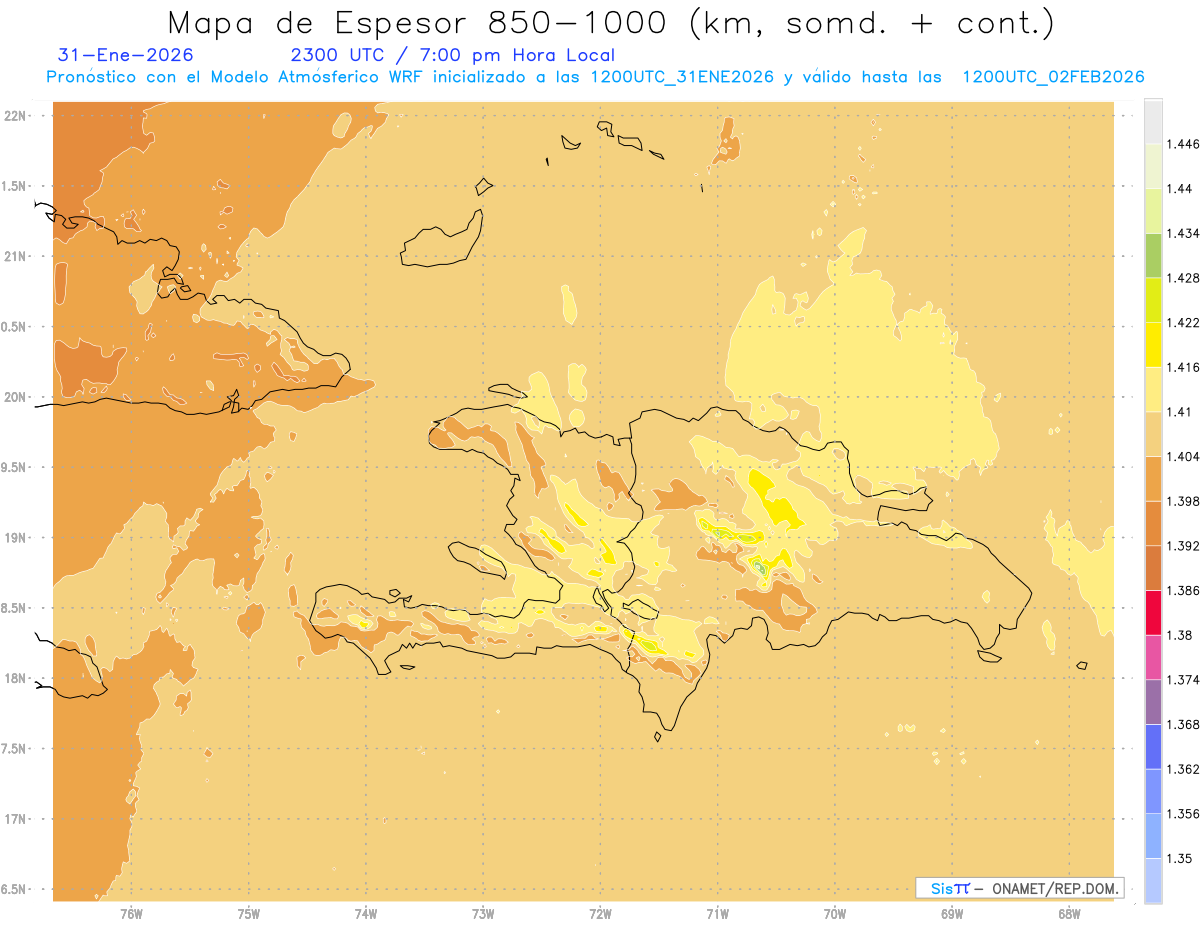1200x927 pixels.
Task: Click the latitude label '17N'
Action: pyautogui.click(x=15, y=819)
